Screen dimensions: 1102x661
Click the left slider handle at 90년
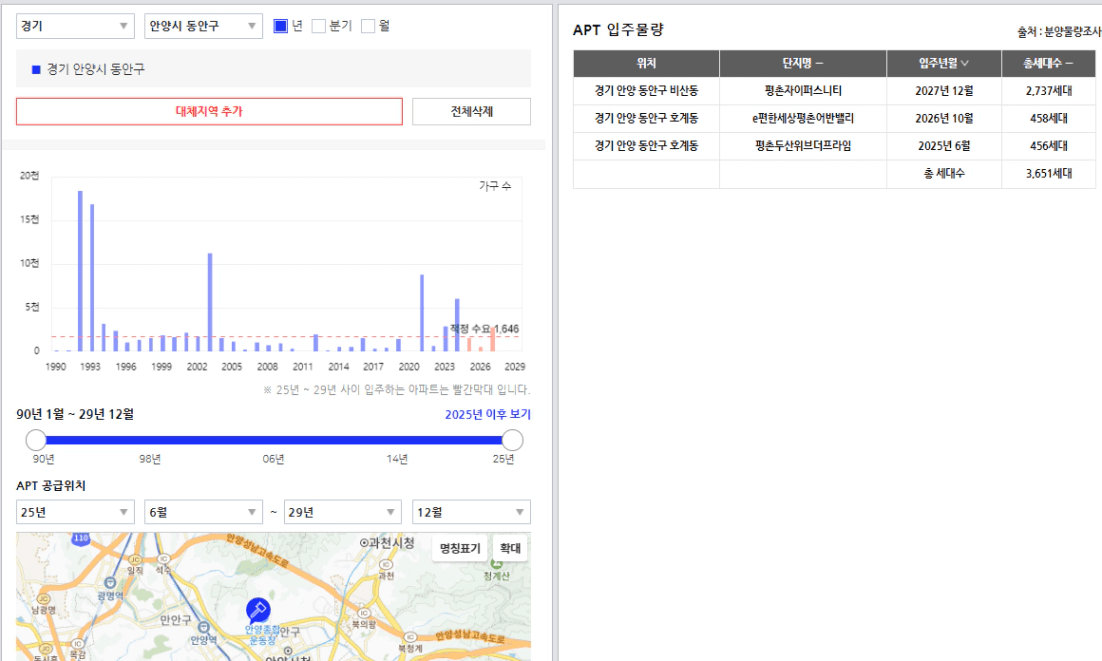point(36,440)
